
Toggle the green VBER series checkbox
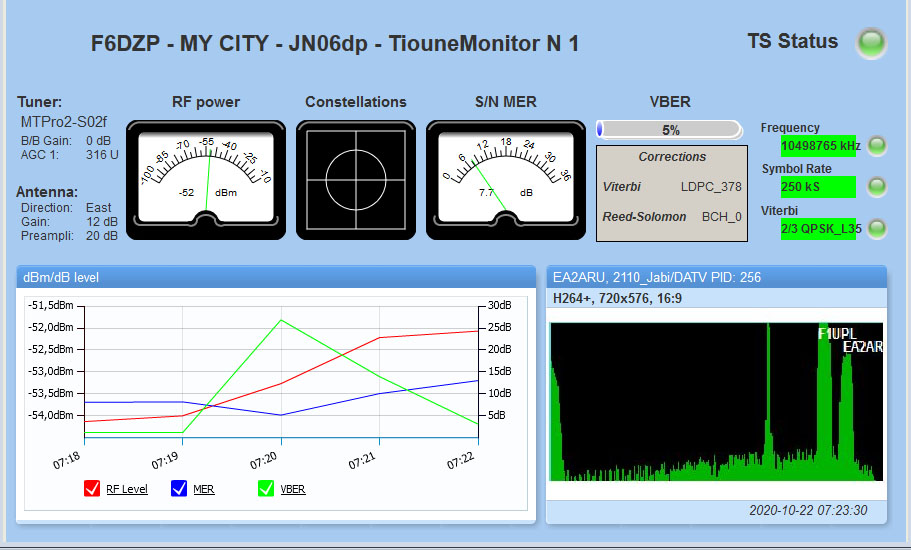point(266,489)
